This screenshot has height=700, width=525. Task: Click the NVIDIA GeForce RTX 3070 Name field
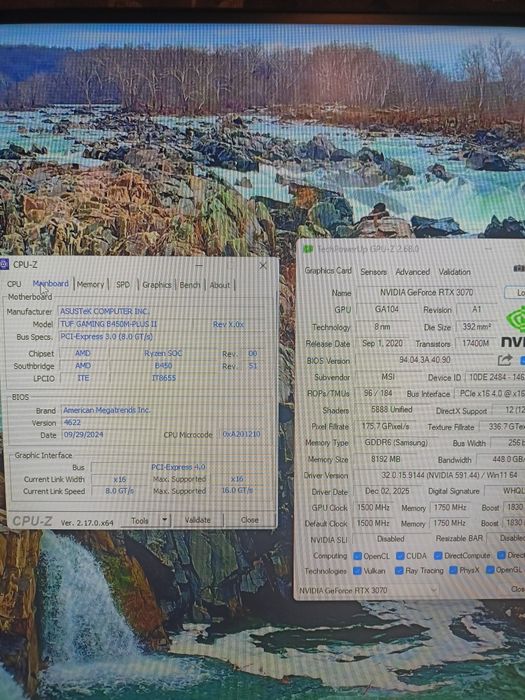tap(426, 292)
